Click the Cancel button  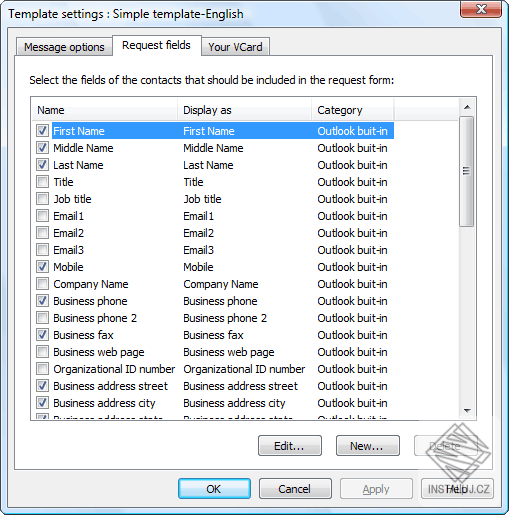coord(295,489)
